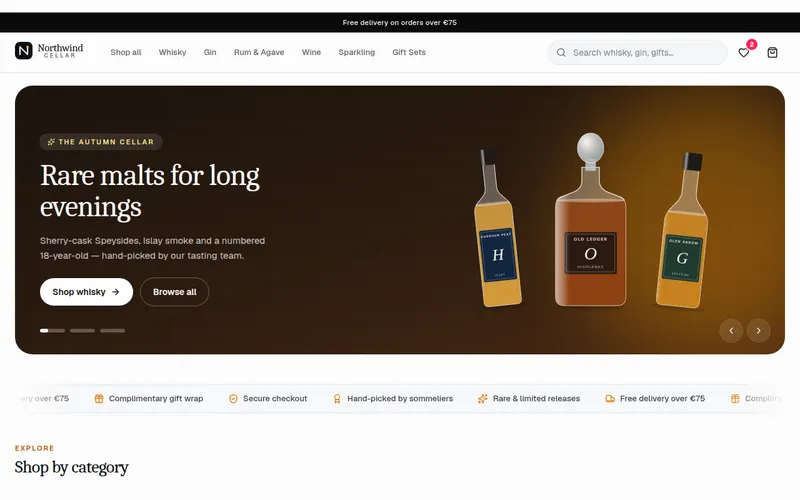Open the Sparkling nav link
Image resolution: width=800 pixels, height=500 pixels.
(356, 52)
